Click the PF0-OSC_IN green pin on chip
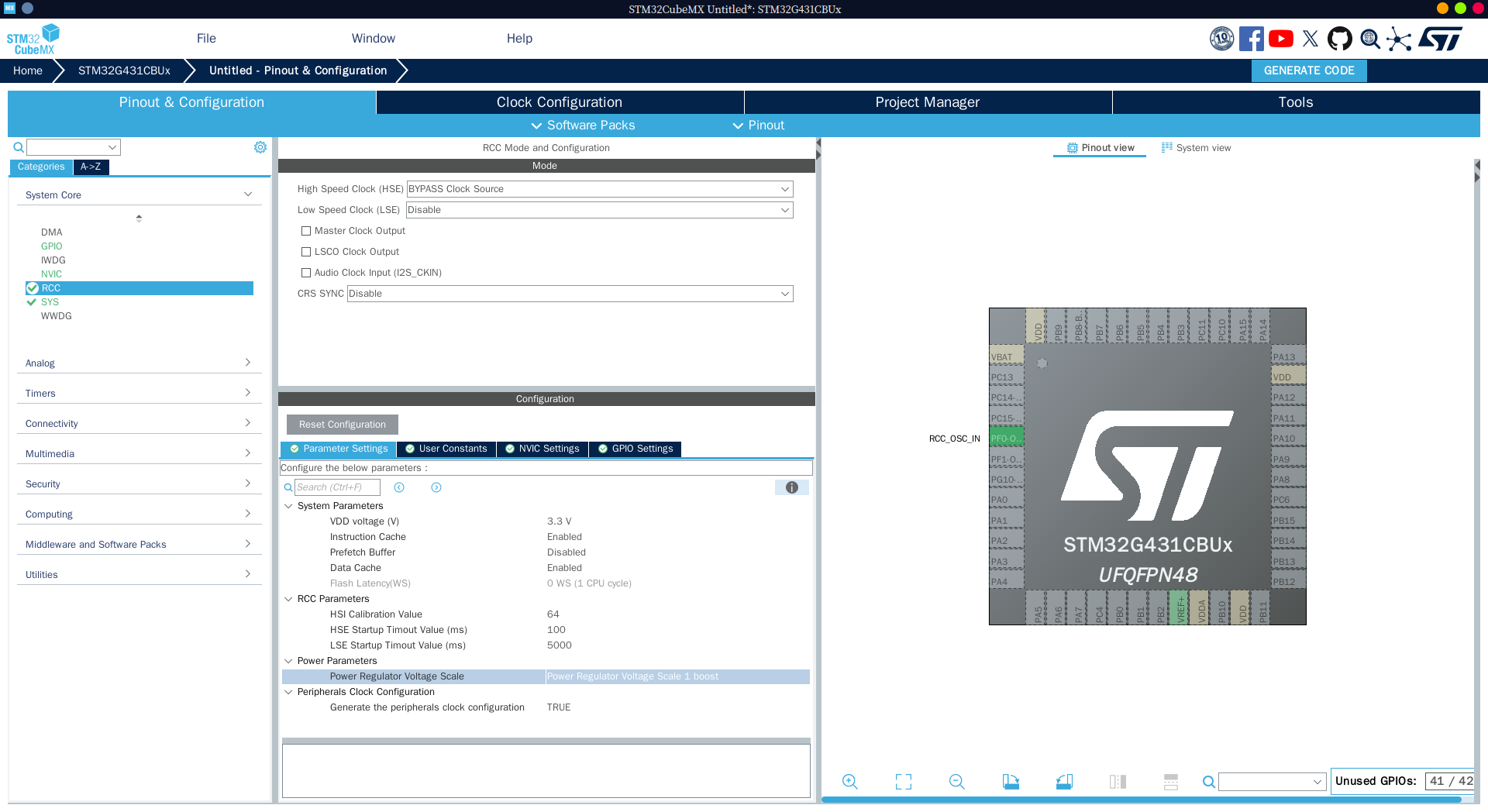The width and height of the screenshot is (1488, 812). click(1007, 439)
